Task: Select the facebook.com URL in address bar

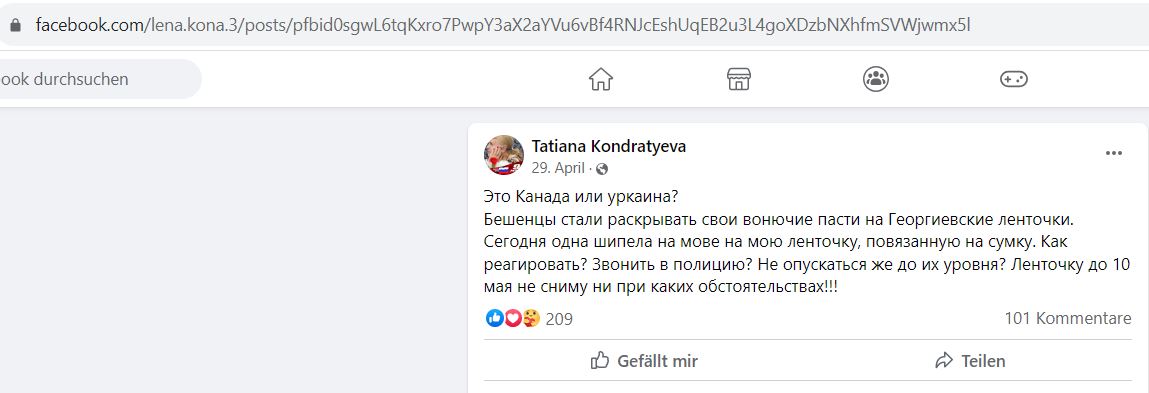Action: tap(503, 25)
